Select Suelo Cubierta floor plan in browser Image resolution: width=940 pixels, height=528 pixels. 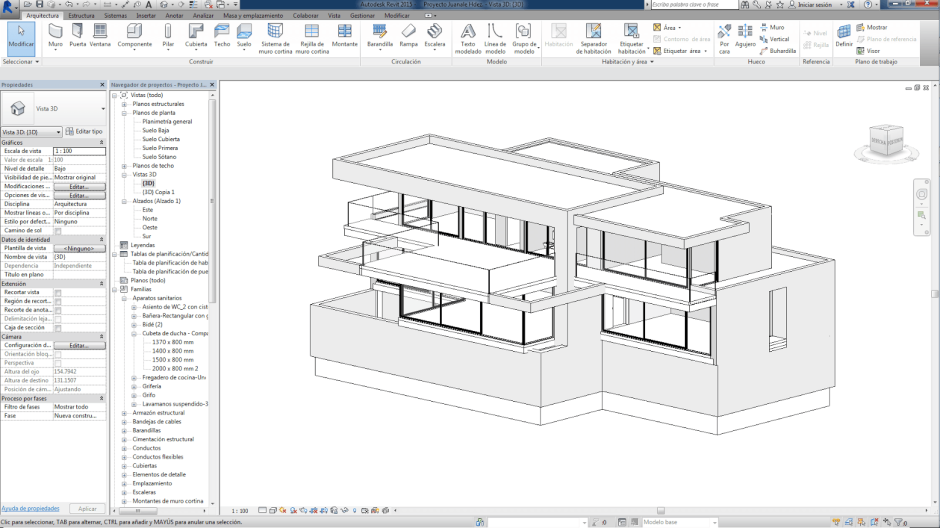(x=161, y=139)
